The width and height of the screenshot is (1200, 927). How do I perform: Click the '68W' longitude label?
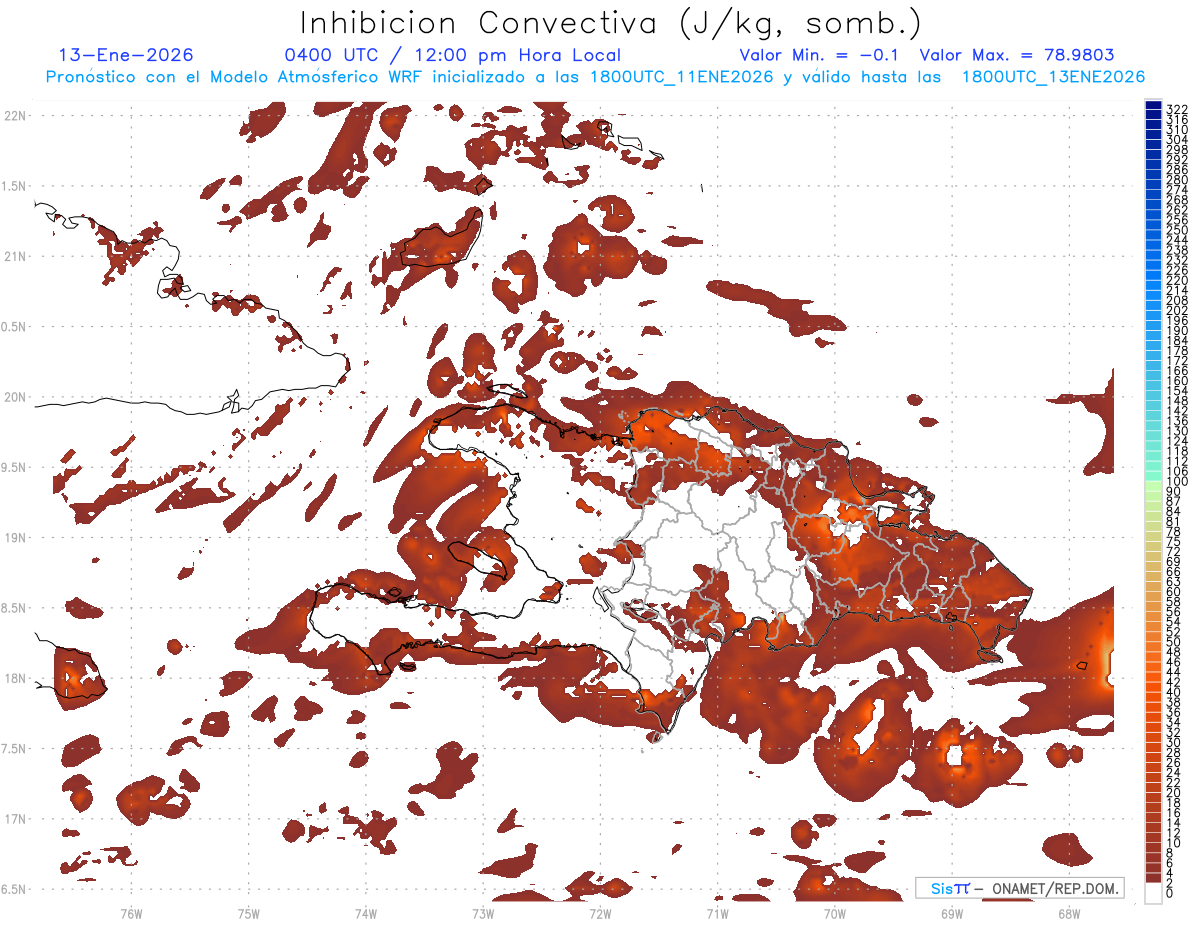coord(1069,913)
